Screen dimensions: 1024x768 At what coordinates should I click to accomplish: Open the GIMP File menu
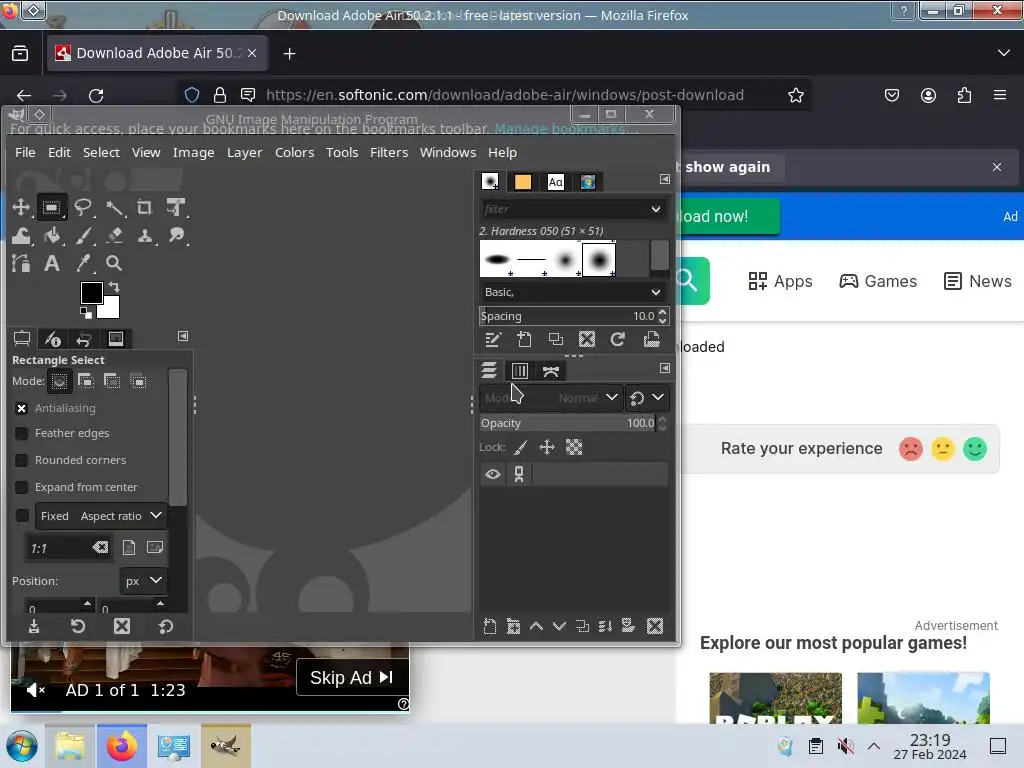[x=25, y=152]
